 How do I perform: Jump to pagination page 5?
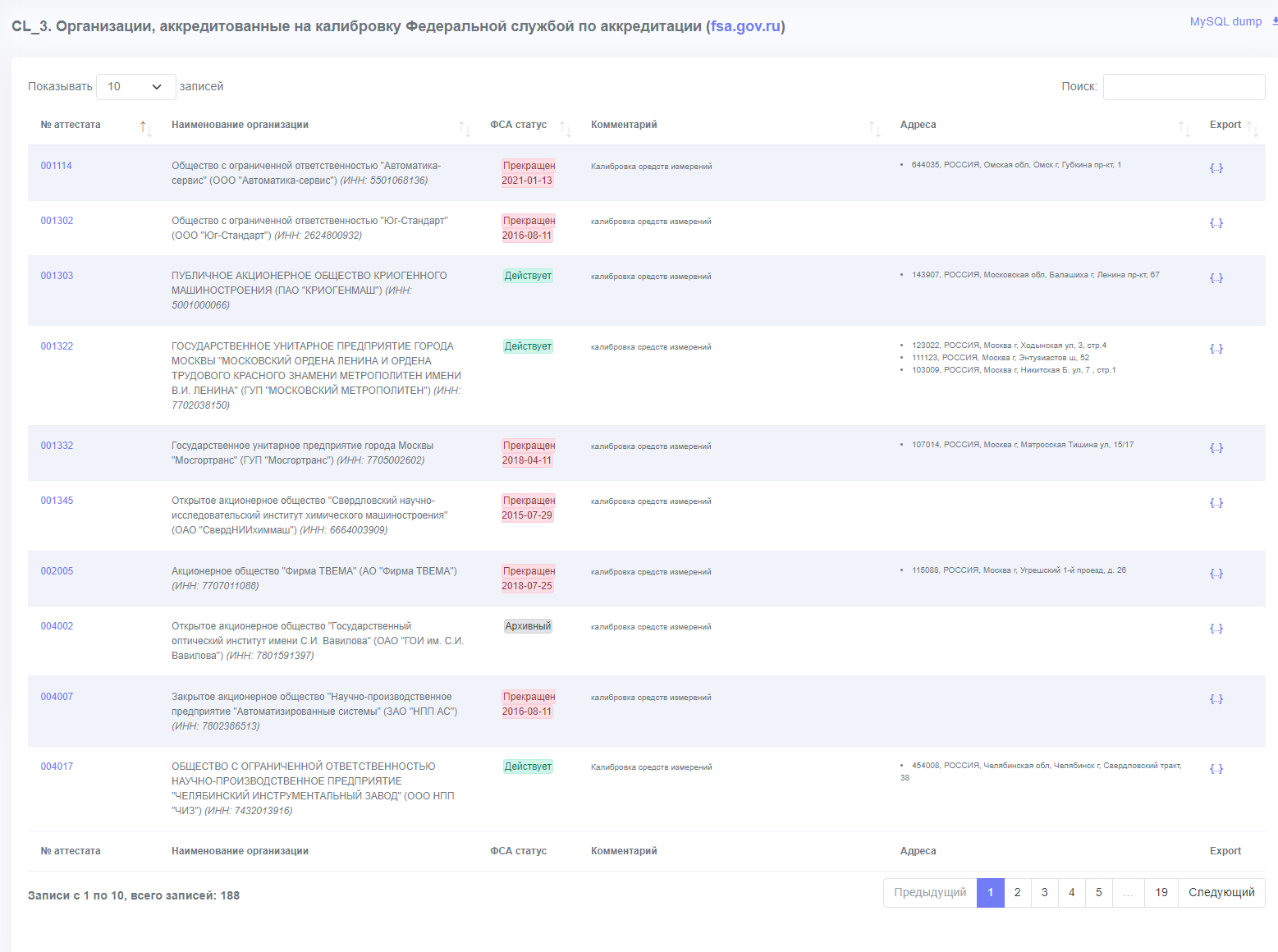coord(1098,893)
